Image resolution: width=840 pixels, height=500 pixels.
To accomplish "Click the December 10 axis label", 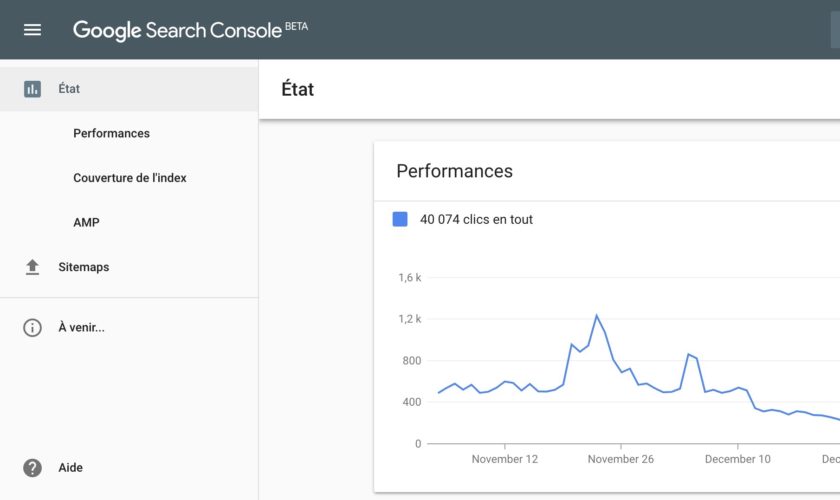I will pyautogui.click(x=737, y=459).
